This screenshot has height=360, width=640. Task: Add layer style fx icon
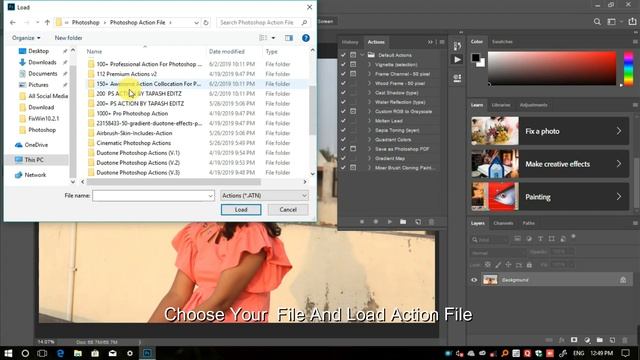pyautogui.click(x=562, y=340)
